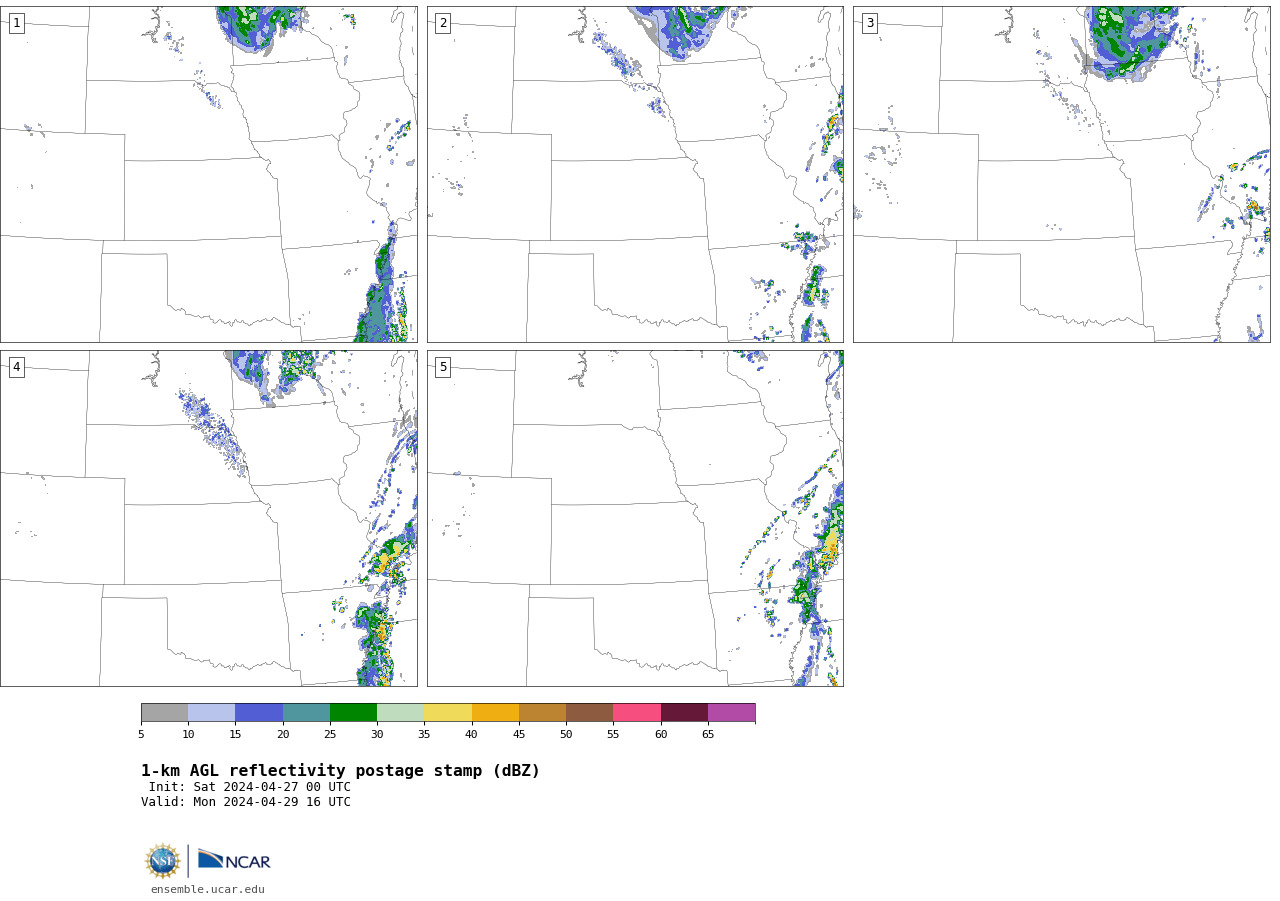Click the colorbar tick label 10

click(188, 735)
